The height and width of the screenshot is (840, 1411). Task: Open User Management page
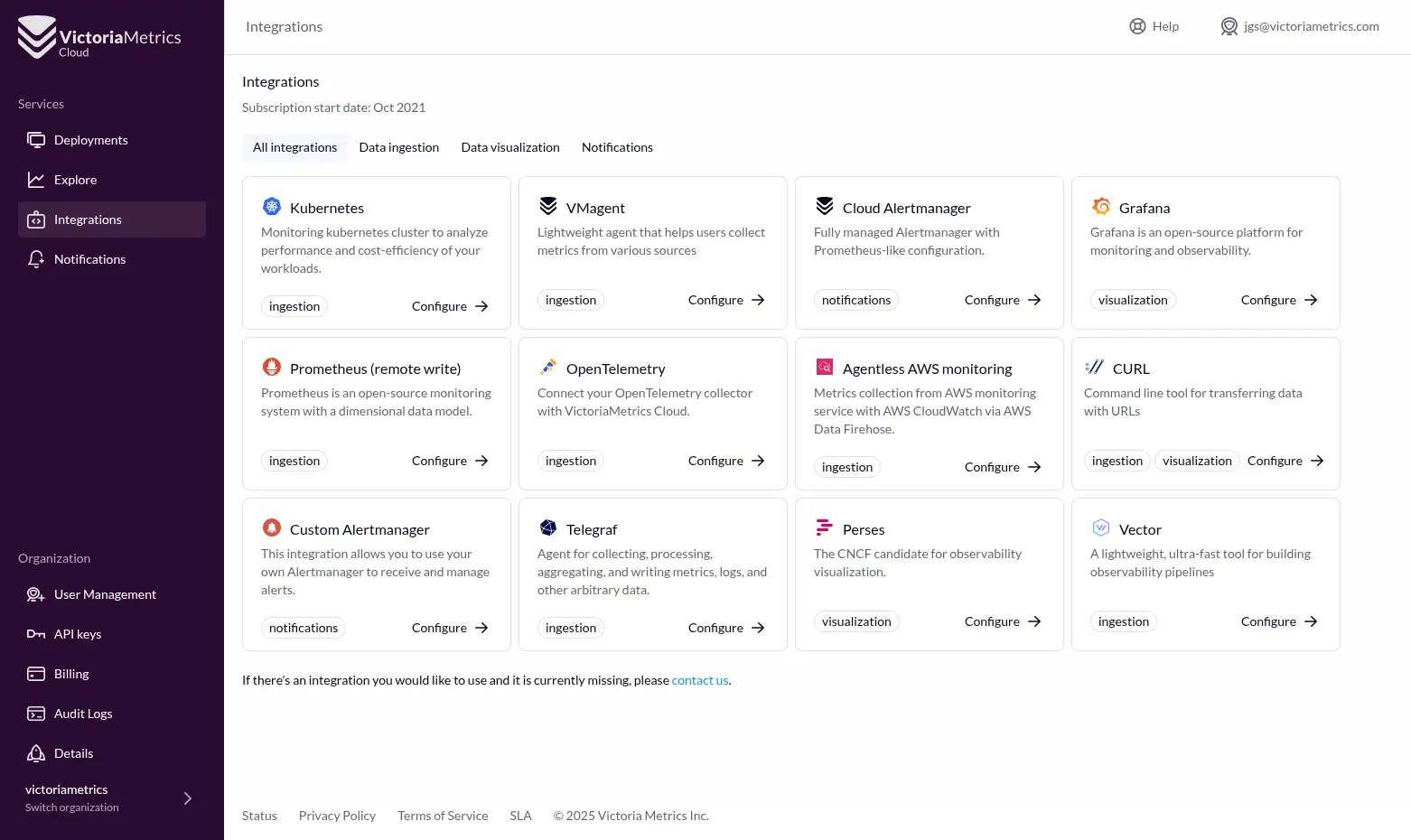point(112,594)
